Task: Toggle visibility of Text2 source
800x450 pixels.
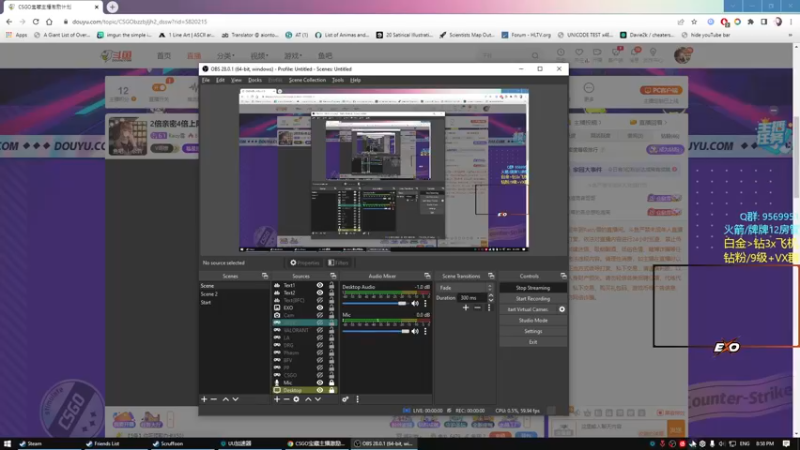Action: pos(320,293)
